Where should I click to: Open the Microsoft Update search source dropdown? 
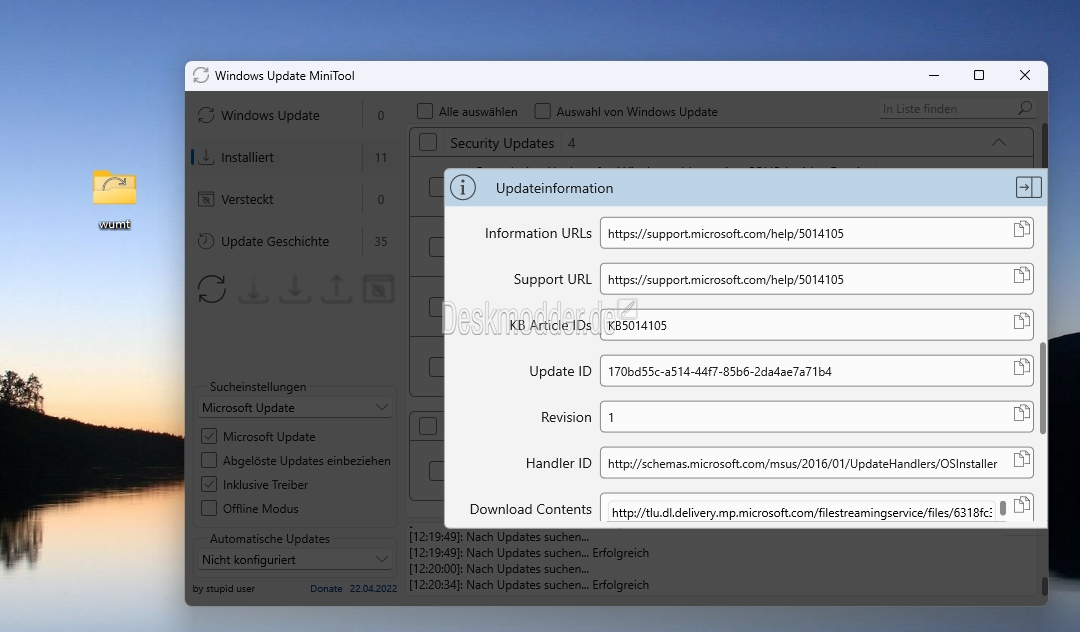295,408
